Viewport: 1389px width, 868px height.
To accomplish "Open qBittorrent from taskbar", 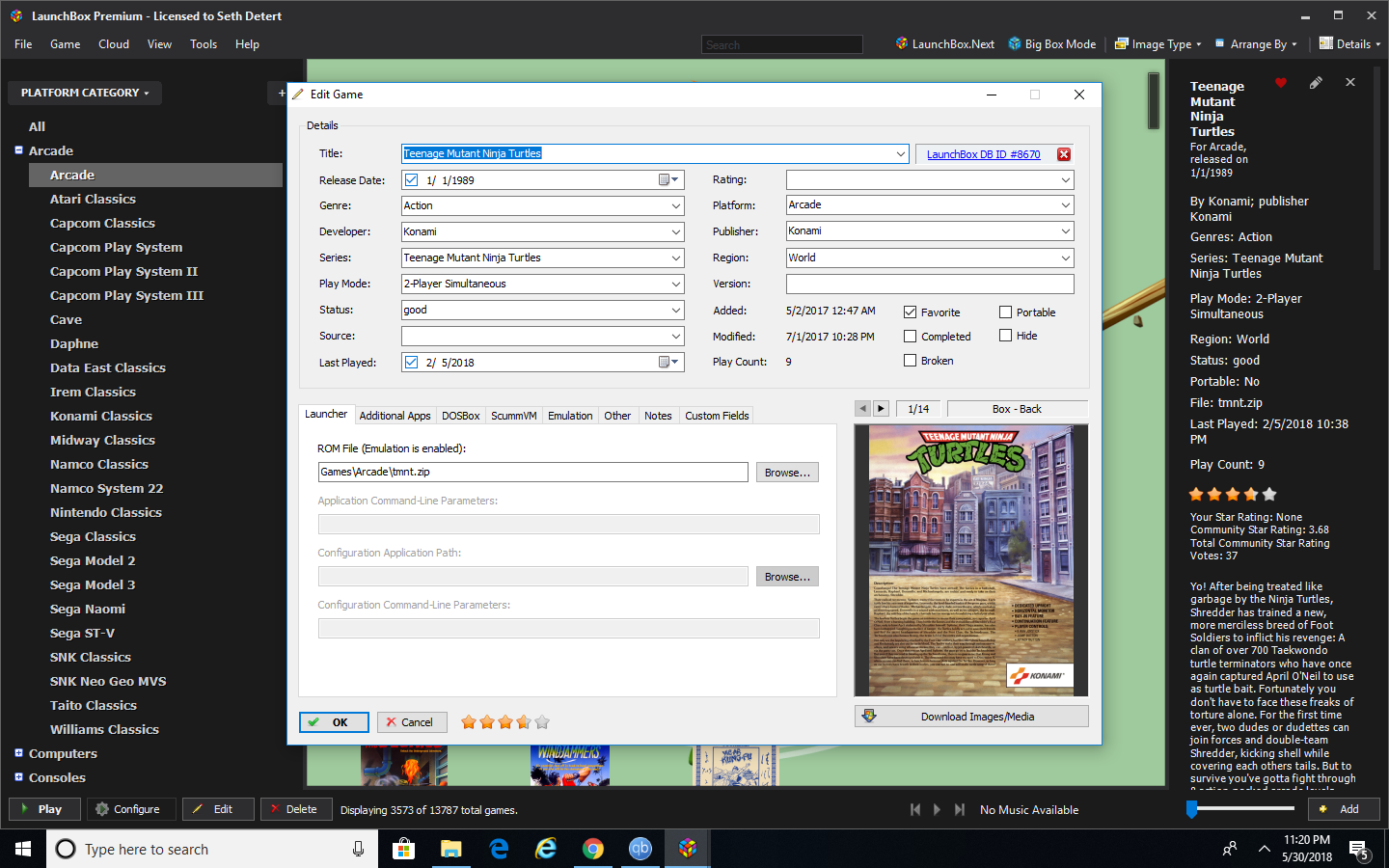I will 640,849.
